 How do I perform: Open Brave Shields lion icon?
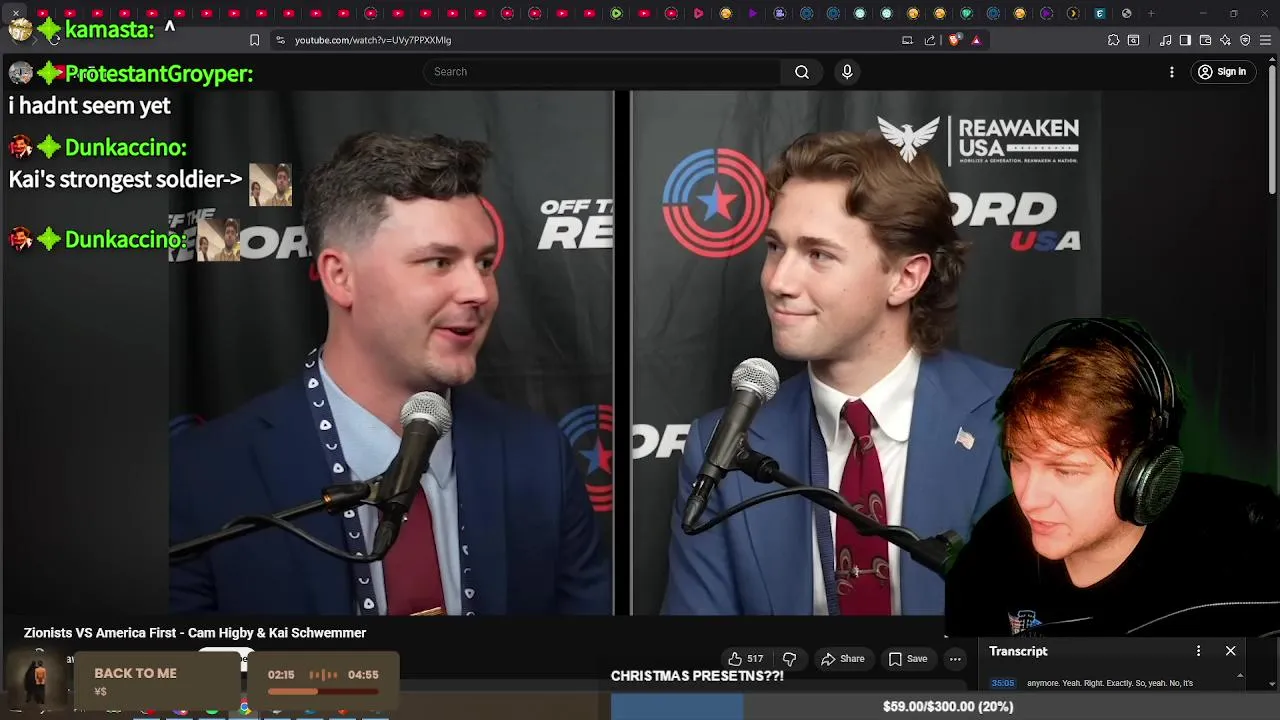coord(954,40)
